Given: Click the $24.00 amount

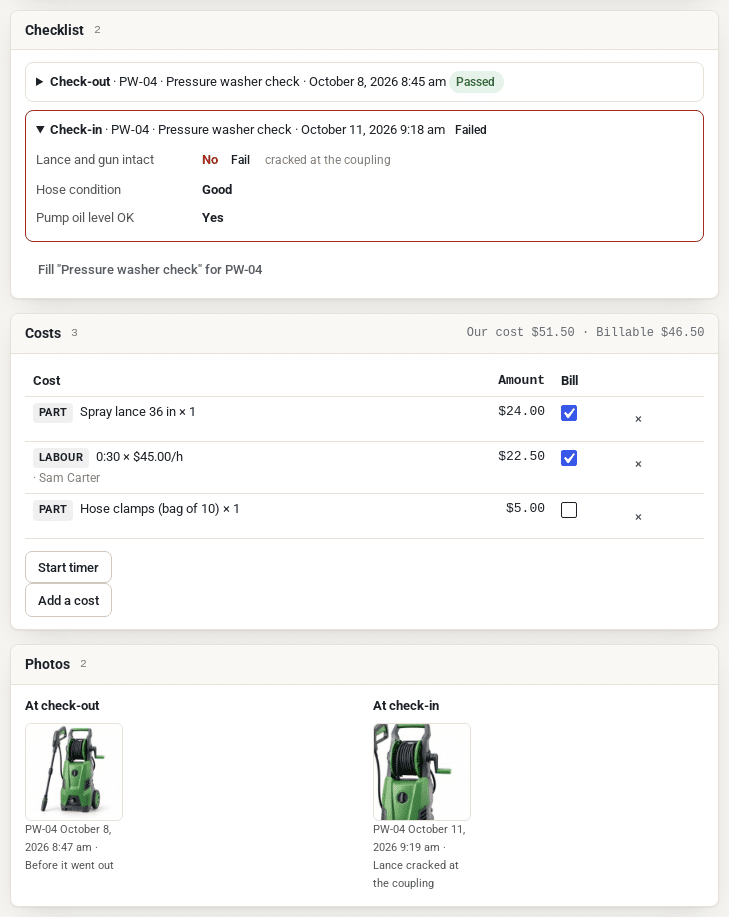Looking at the screenshot, I should (x=521, y=411).
